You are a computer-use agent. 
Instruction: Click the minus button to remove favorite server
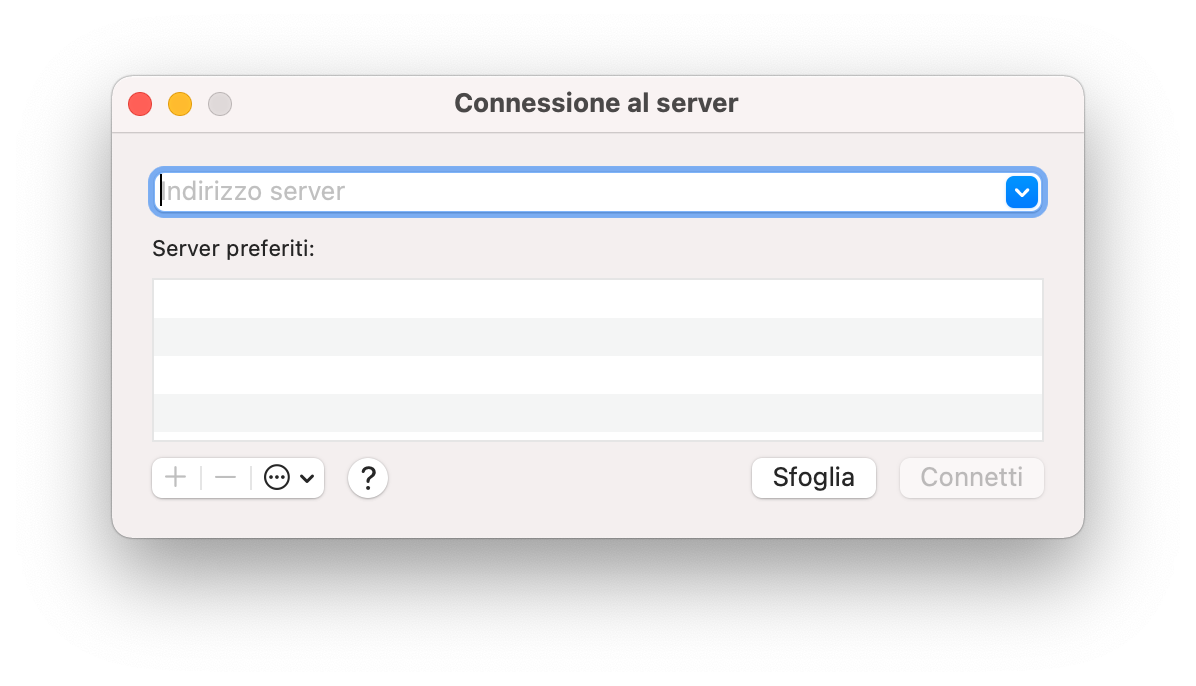(226, 478)
